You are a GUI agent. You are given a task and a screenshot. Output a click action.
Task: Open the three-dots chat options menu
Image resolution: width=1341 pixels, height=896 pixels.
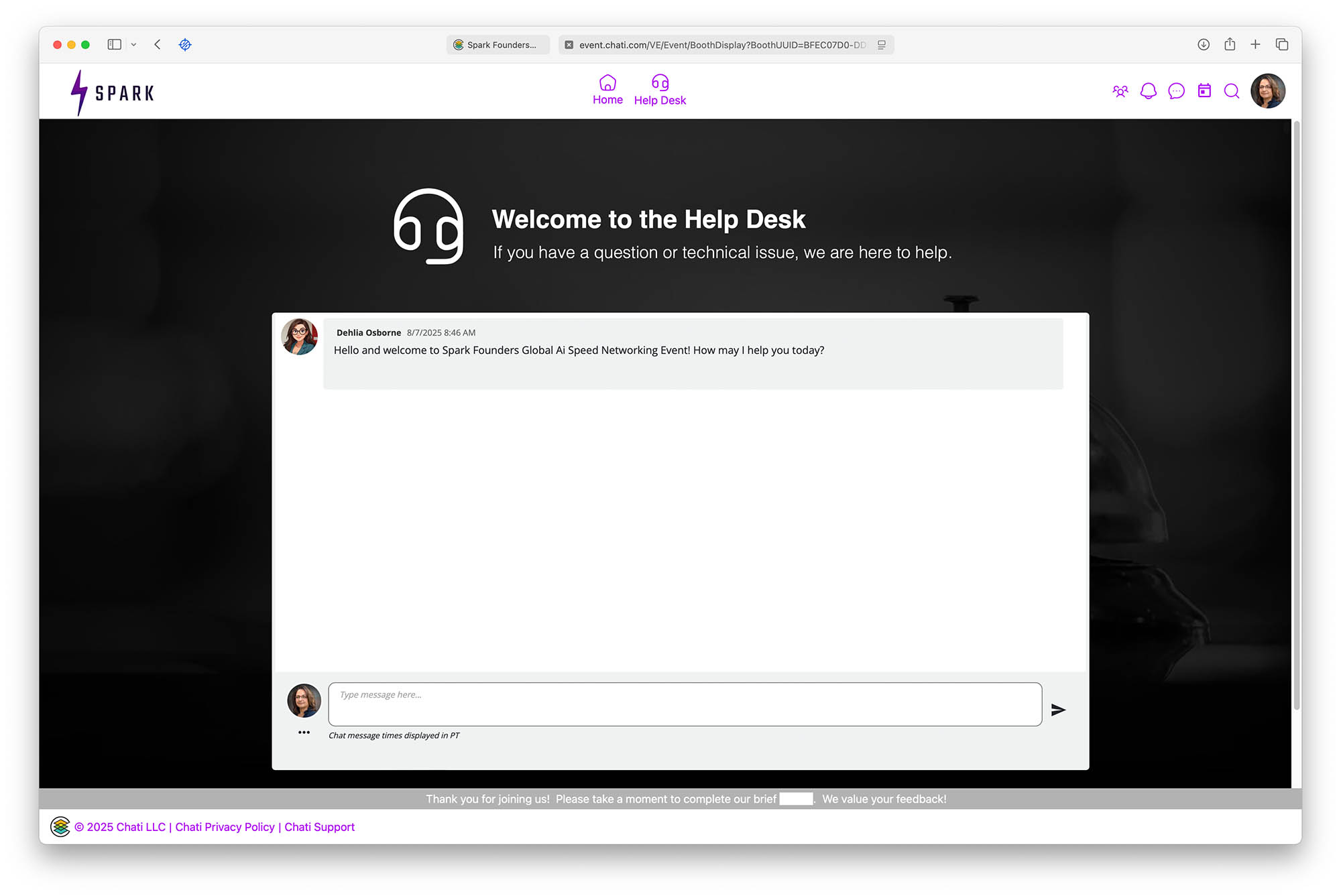[x=304, y=732]
